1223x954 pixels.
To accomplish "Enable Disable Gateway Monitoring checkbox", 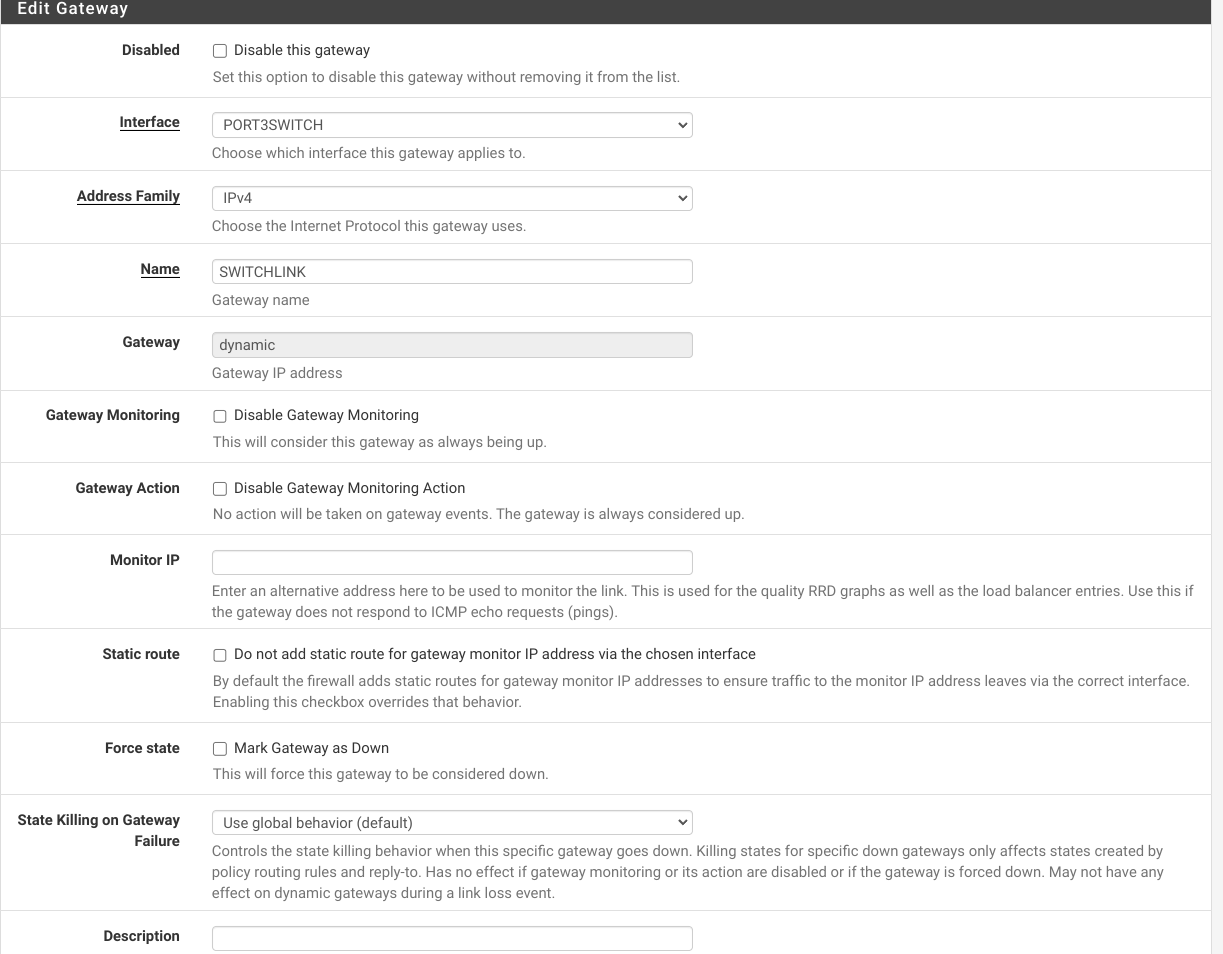I will click(220, 416).
